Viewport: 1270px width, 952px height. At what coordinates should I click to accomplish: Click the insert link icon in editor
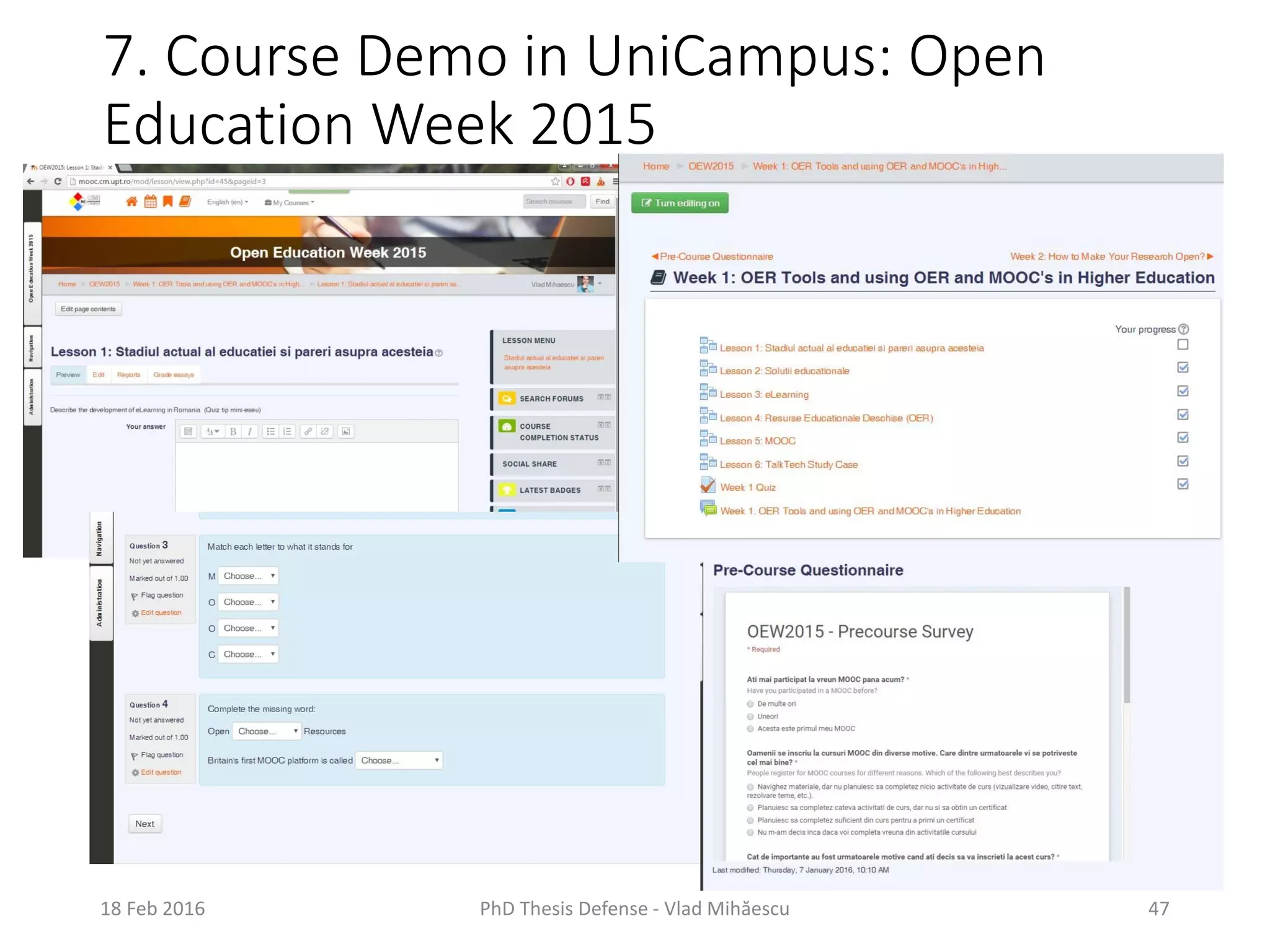(x=308, y=431)
